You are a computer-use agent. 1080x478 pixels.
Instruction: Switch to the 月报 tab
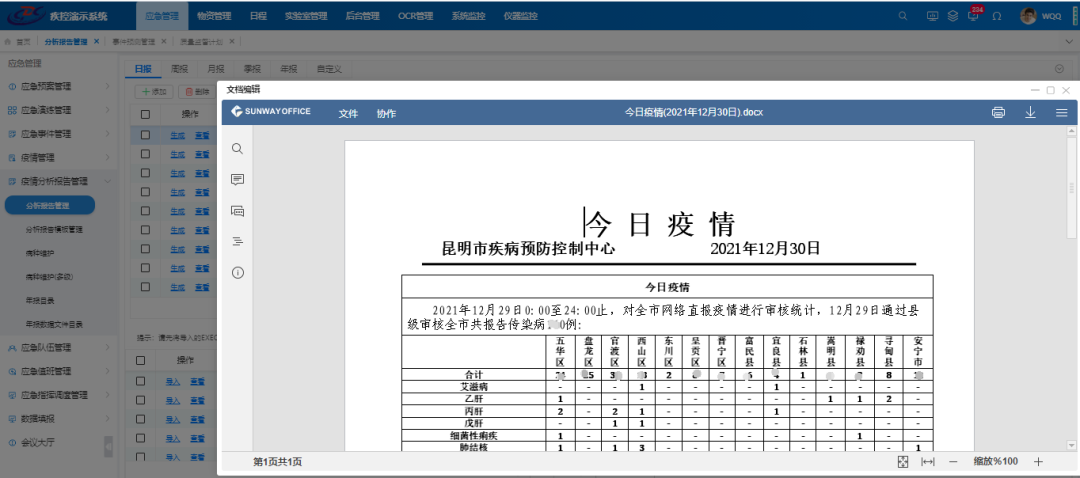coord(216,69)
